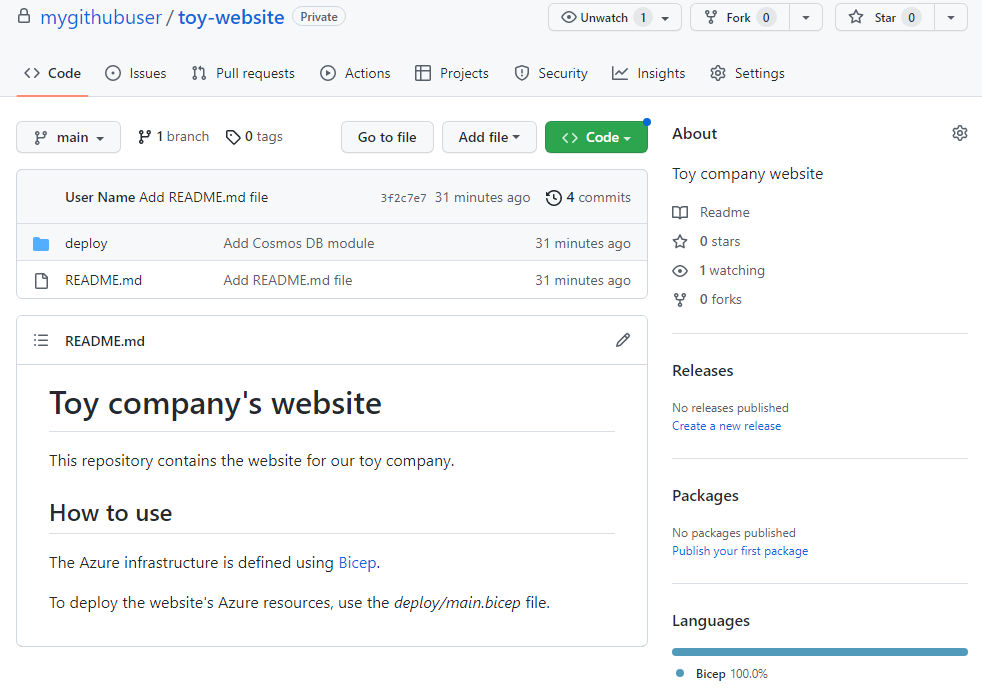Click the Releases heading link
Image resolution: width=982 pixels, height=695 pixels.
pyautogui.click(x=703, y=371)
